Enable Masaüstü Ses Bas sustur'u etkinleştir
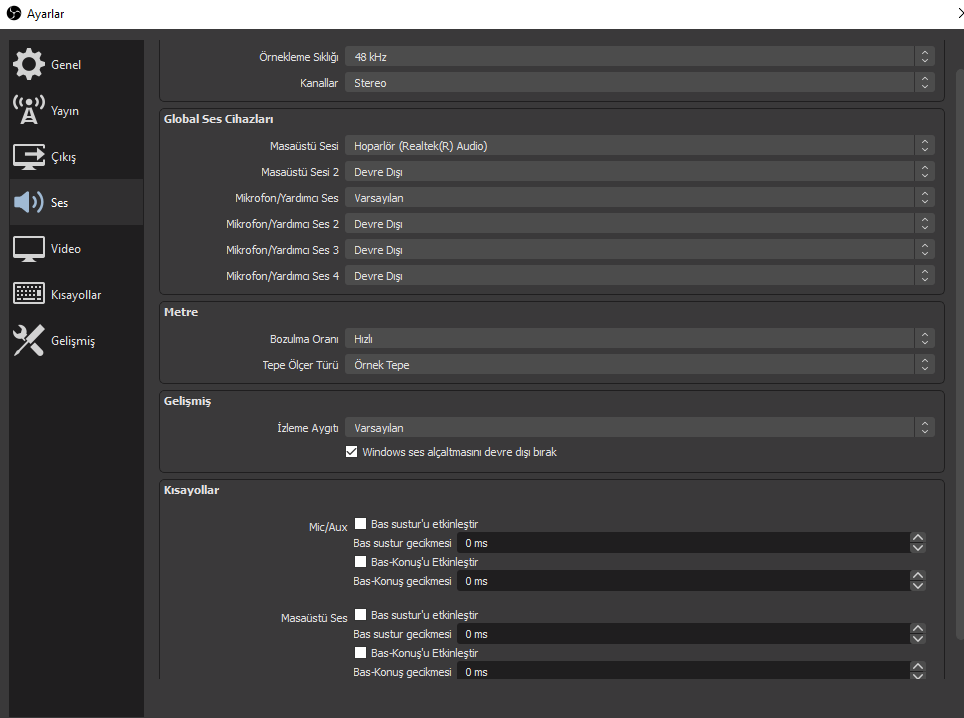Screen dimensions: 964x718 coord(361,615)
